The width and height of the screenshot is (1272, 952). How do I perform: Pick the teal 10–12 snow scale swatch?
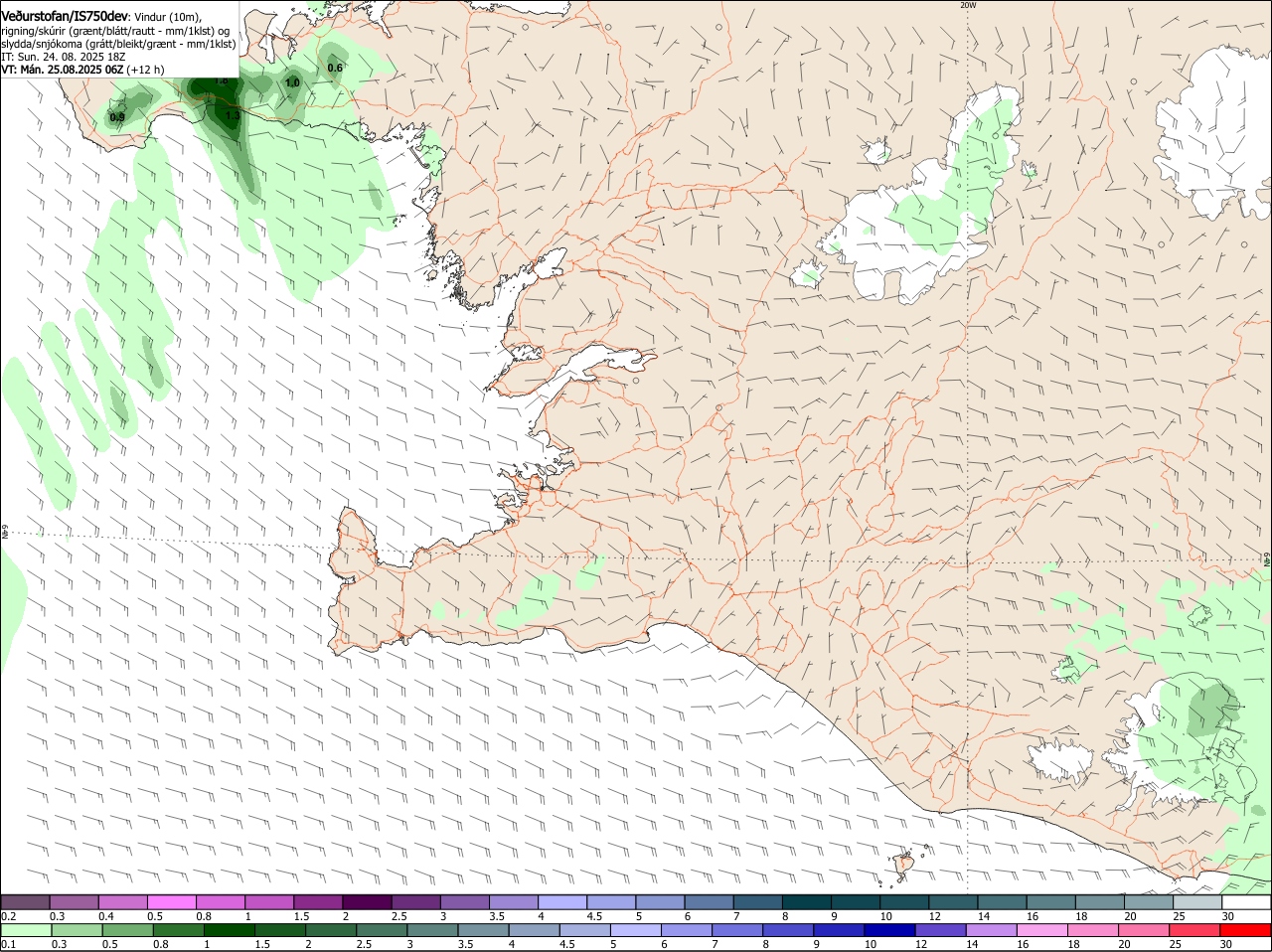click(905, 902)
